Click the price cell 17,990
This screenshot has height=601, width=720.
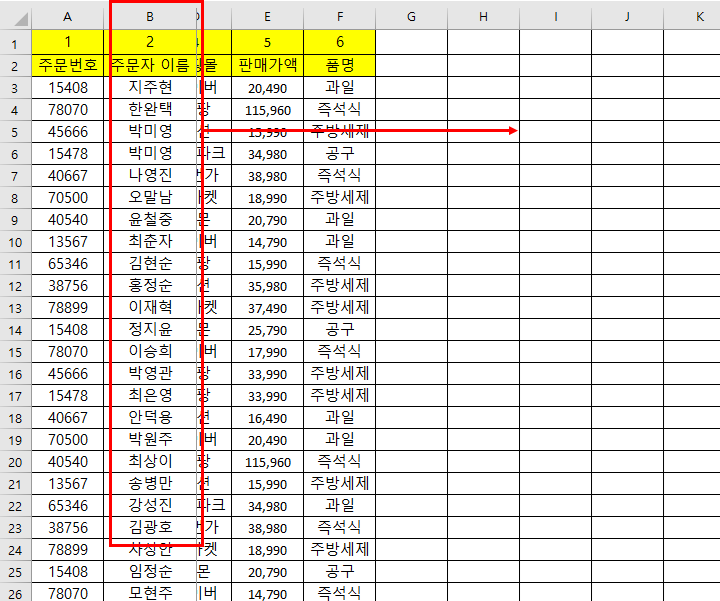click(x=267, y=352)
